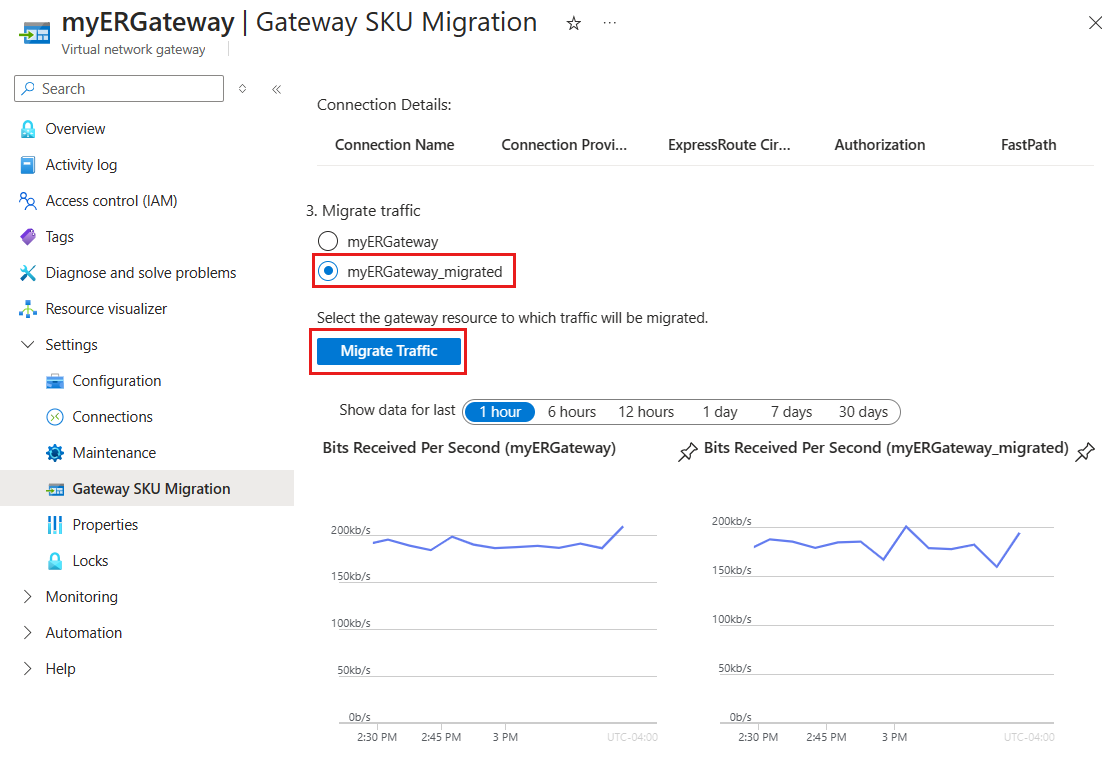1112x764 pixels.
Task: Expand the Automation section
Action: pos(28,633)
